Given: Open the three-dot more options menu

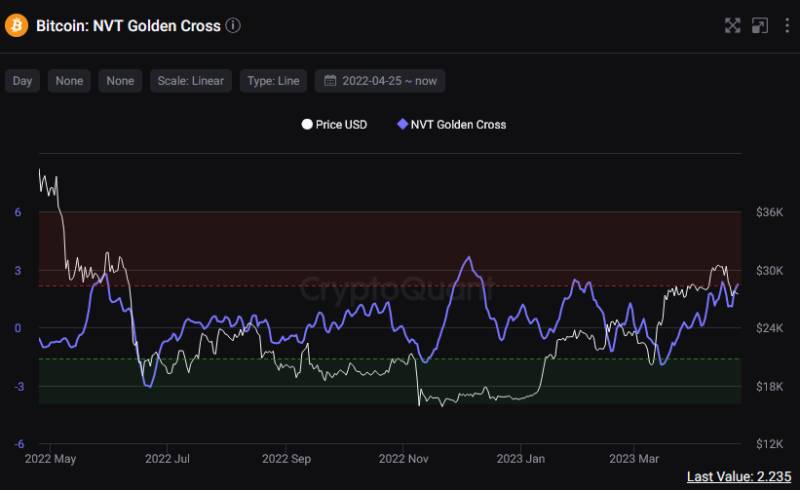Looking at the screenshot, I should point(785,26).
